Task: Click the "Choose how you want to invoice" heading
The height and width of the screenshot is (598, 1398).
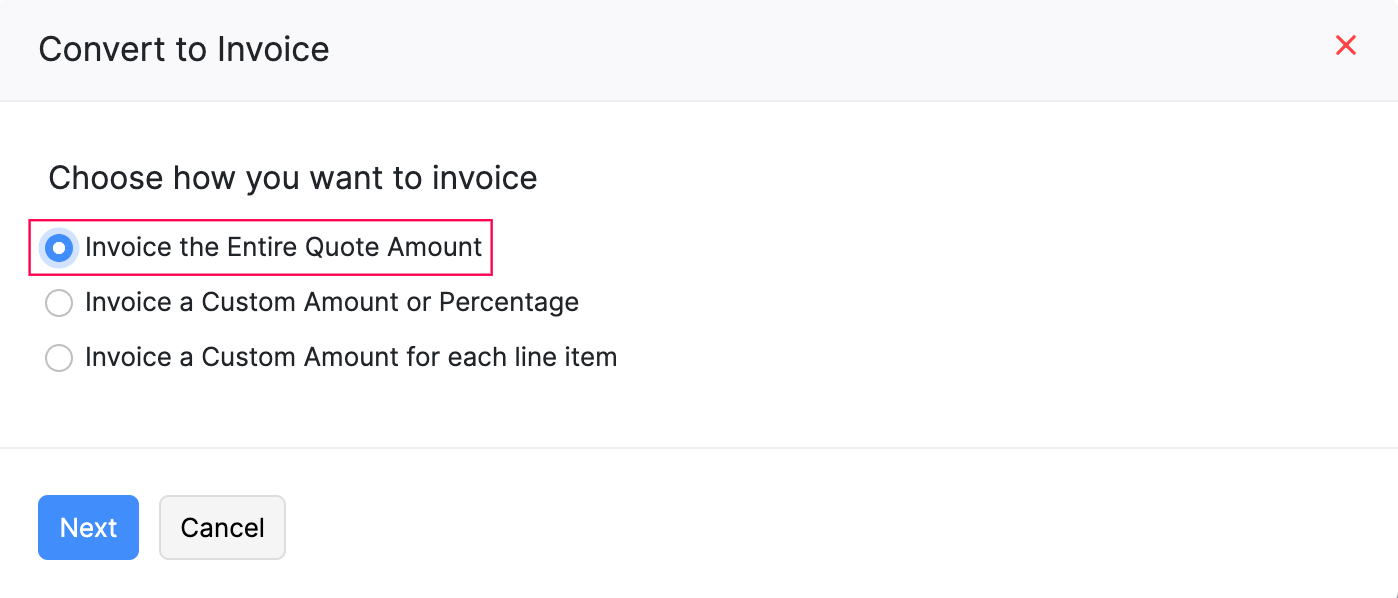Action: [292, 178]
